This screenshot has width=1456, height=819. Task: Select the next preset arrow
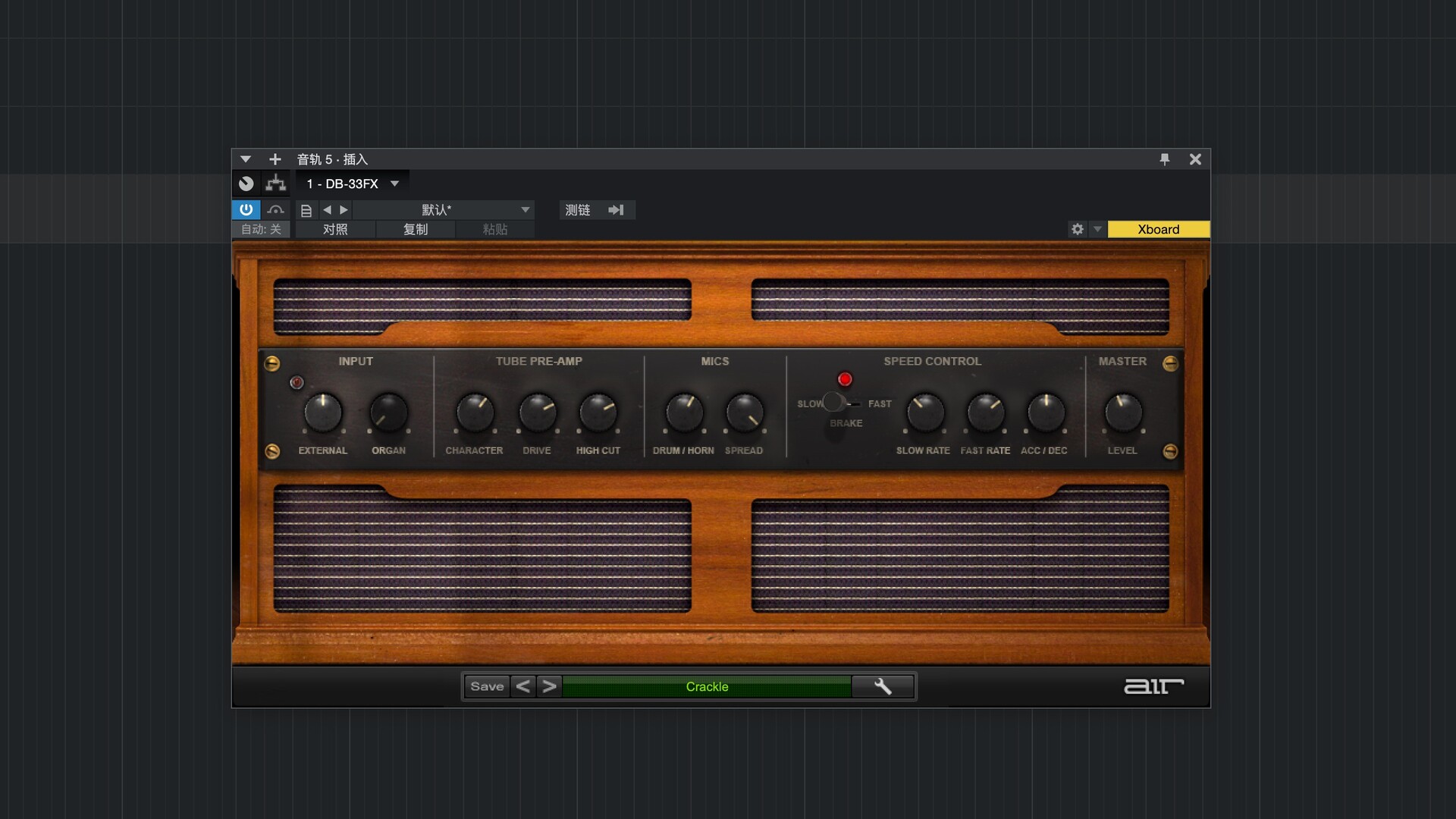point(344,210)
